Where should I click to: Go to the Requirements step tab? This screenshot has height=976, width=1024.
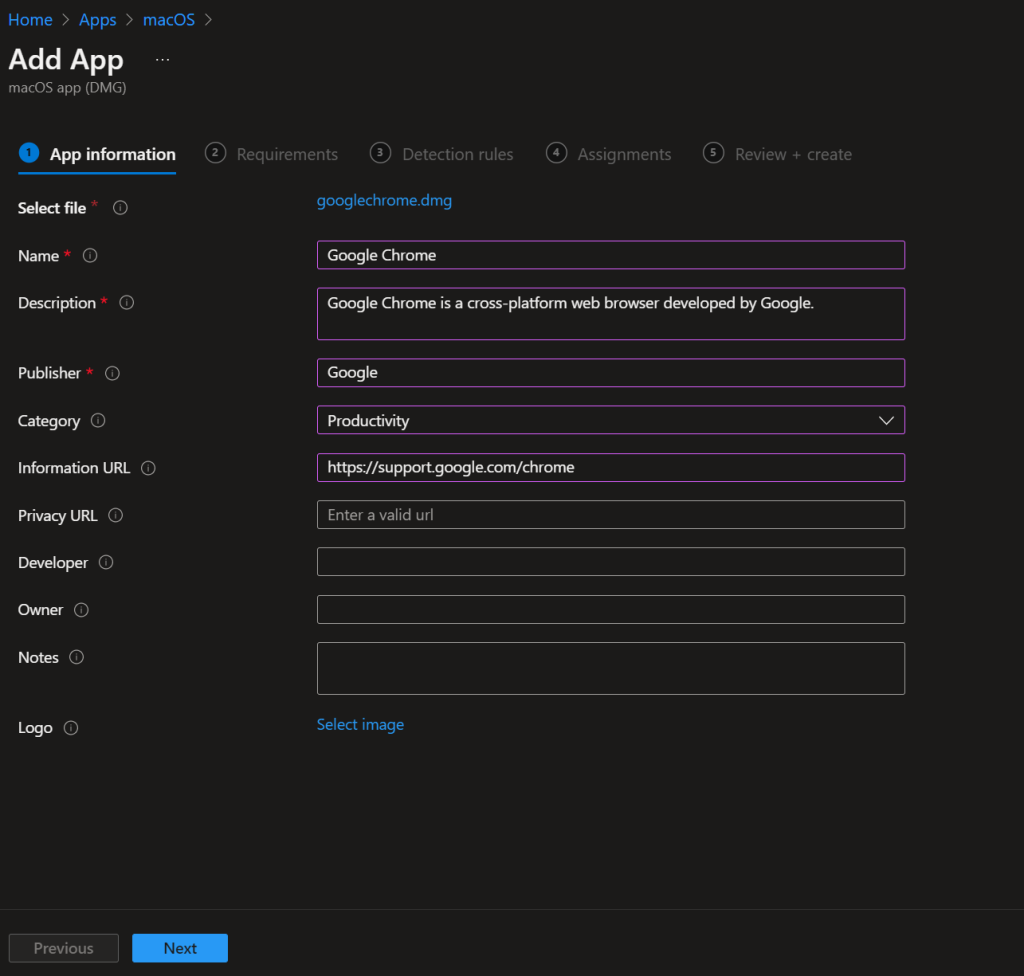272,154
